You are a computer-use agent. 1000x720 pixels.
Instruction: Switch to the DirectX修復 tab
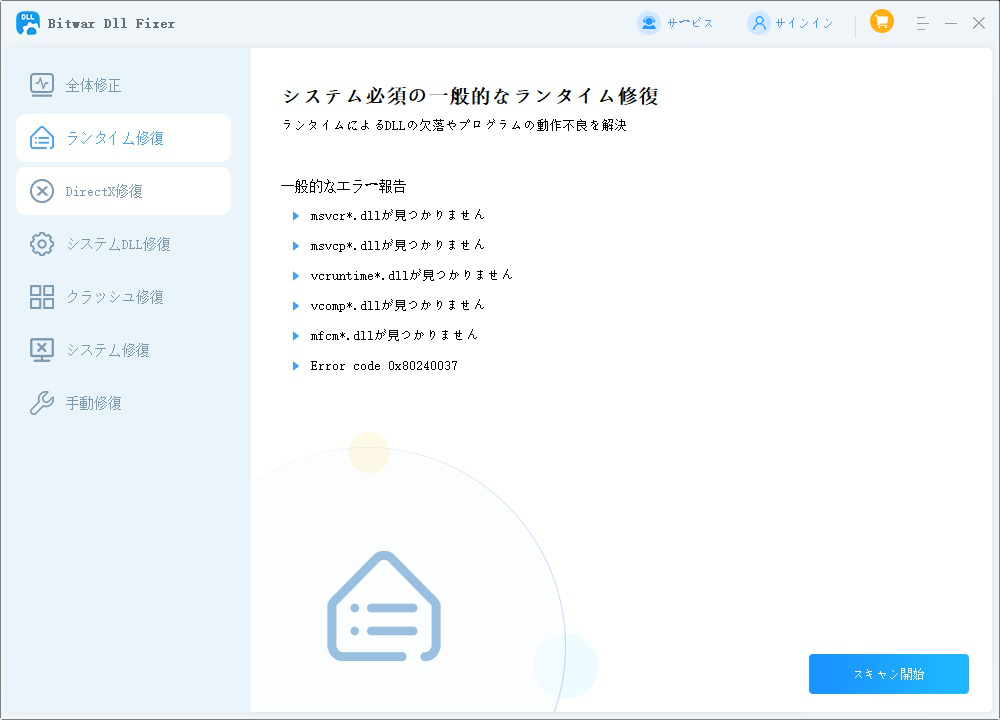tap(123, 191)
